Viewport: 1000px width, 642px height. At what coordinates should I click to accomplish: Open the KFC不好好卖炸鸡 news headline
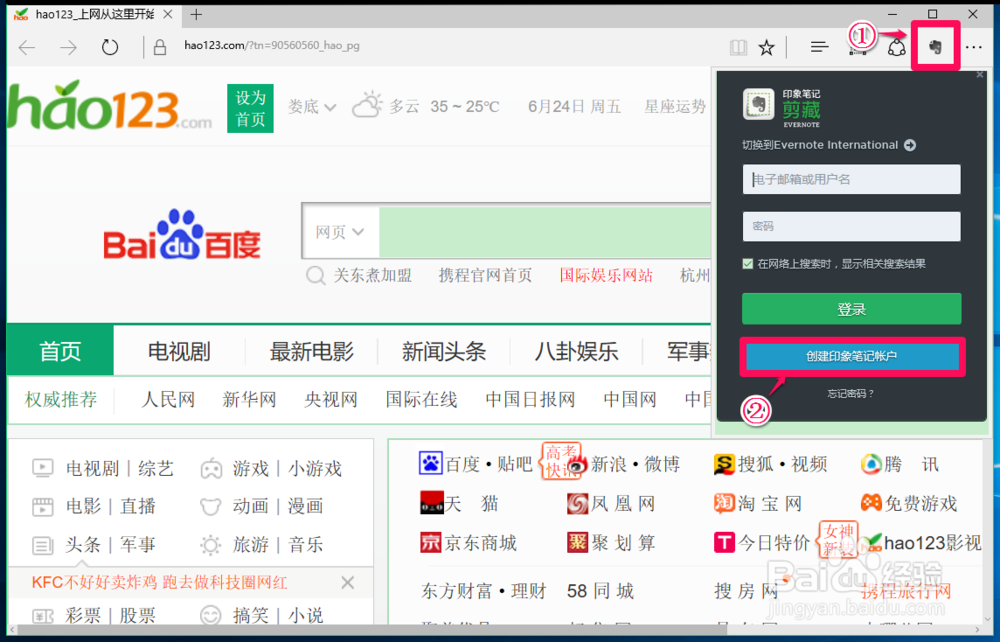click(159, 582)
